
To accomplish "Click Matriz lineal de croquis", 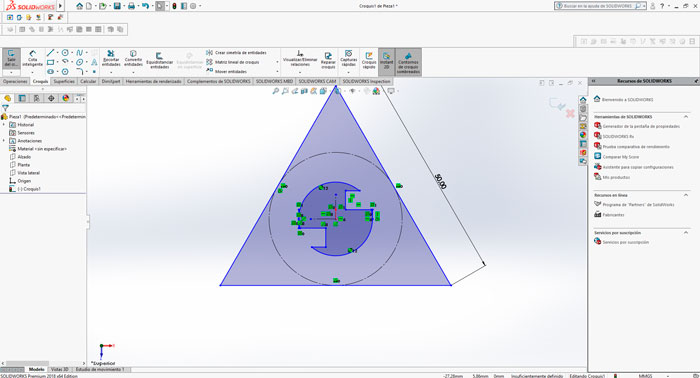I will coord(233,62).
